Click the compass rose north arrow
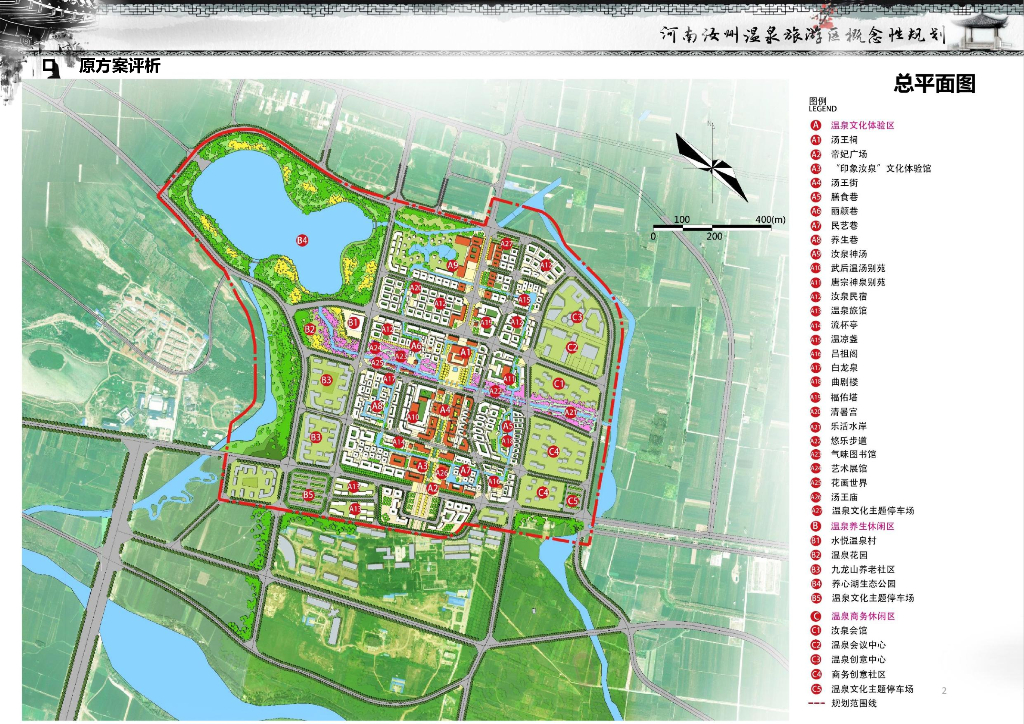Viewport: 1024px width, 724px height. 712,162
